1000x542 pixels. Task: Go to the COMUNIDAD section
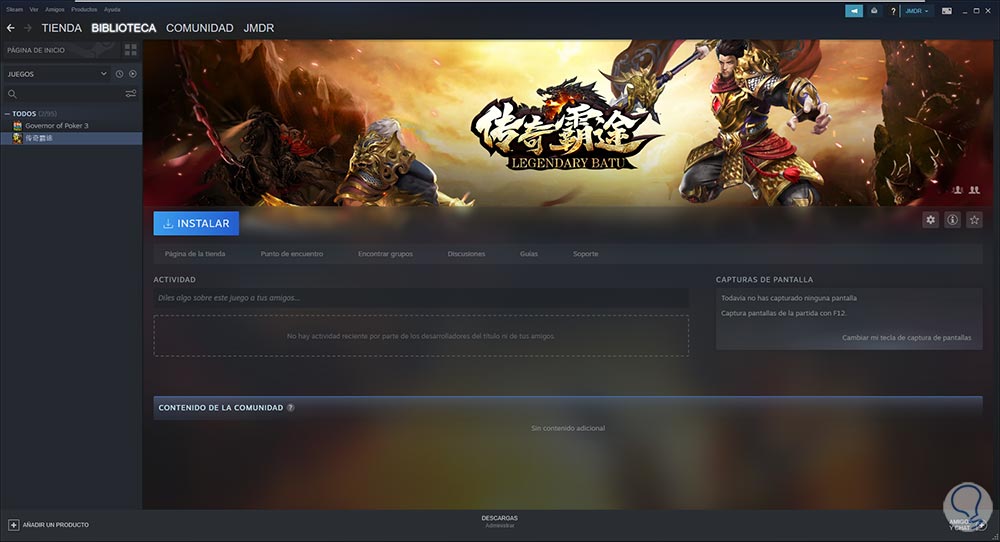[200, 28]
